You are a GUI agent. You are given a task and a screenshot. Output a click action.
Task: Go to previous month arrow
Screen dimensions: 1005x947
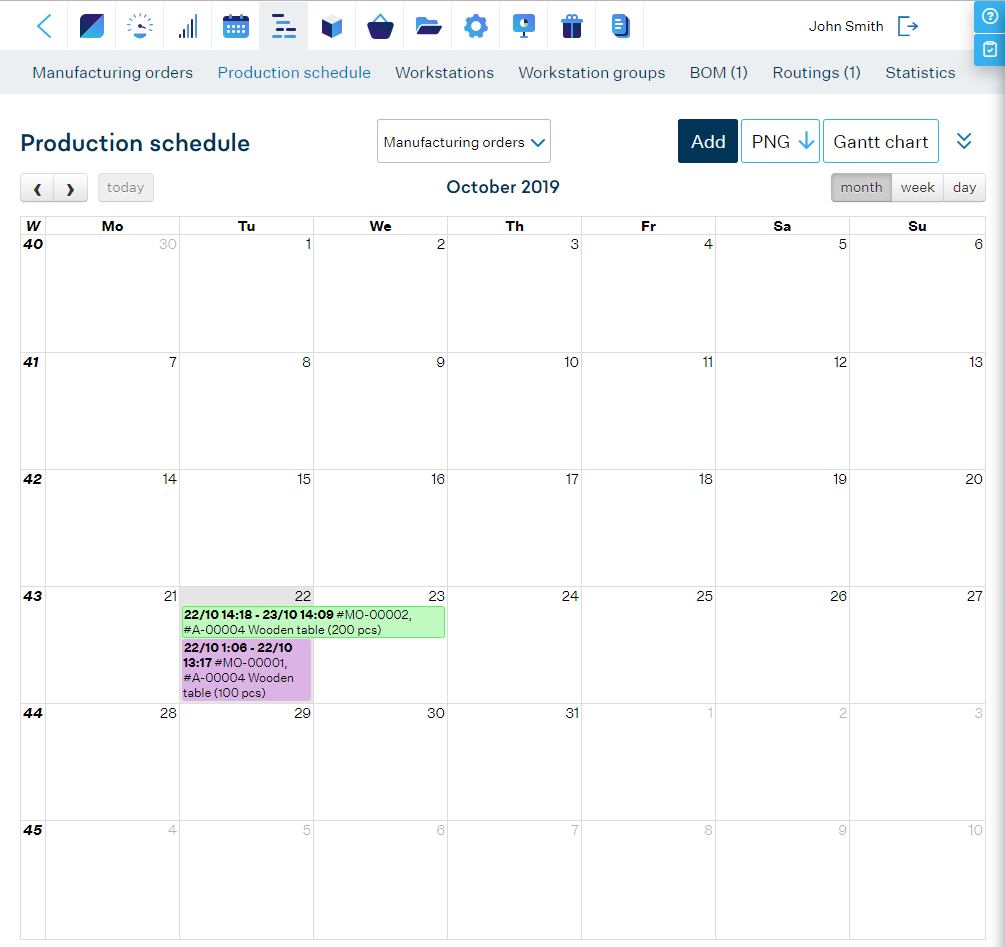[x=37, y=188]
